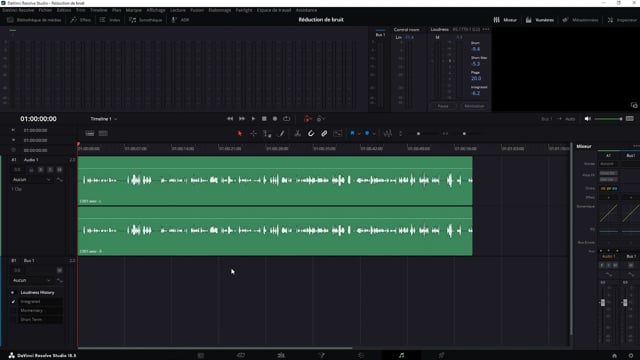Open the Effets panel
This screenshot has height=360, width=640.
(x=81, y=20)
